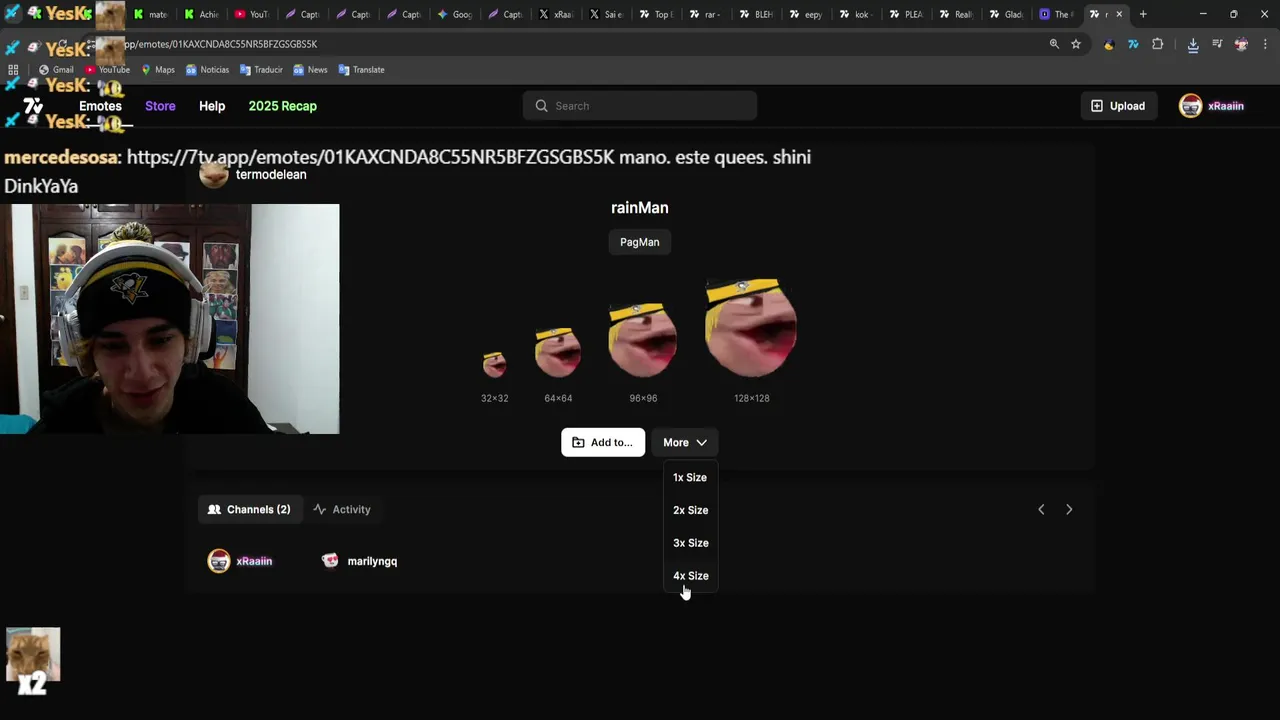Screen dimensions: 1280x720
Task: Open the Chrome three-dot menu
Action: (x=1265, y=44)
